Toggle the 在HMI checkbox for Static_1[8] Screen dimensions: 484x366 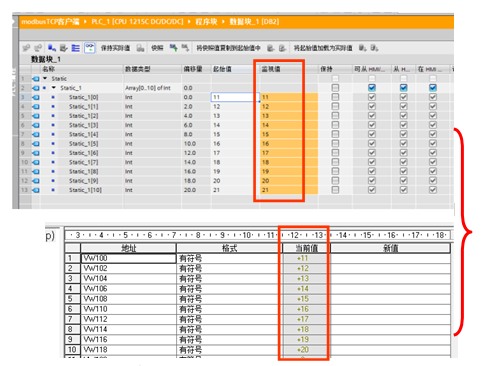[433, 171]
